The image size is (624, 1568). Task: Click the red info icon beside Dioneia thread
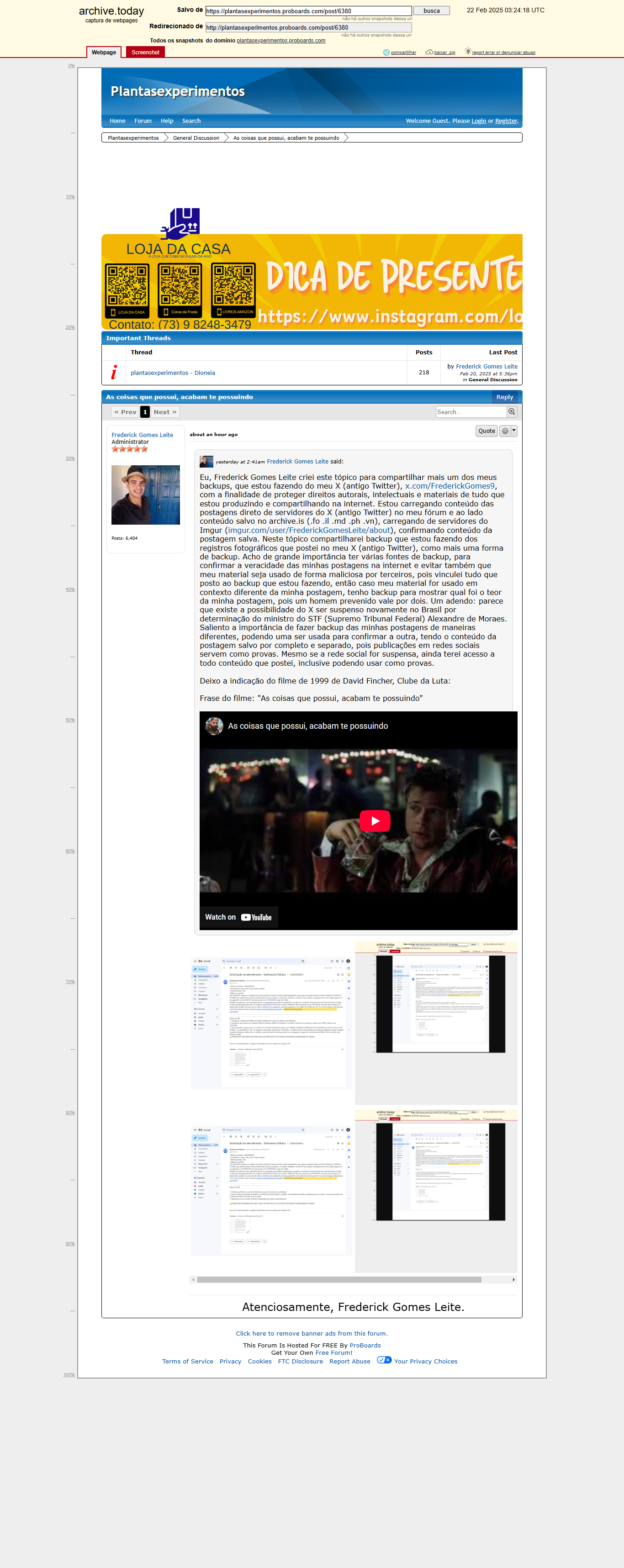[x=114, y=373]
